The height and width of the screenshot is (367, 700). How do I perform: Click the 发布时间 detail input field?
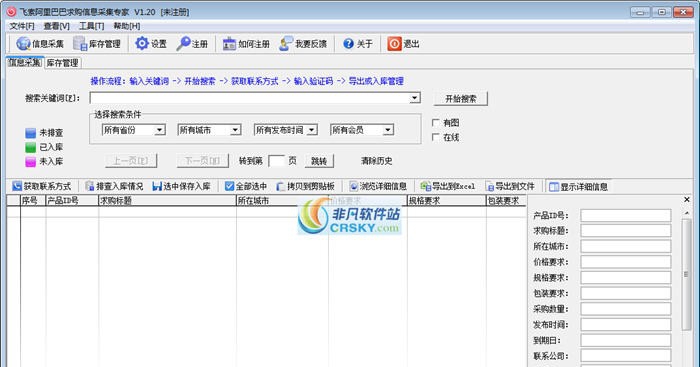coord(625,325)
